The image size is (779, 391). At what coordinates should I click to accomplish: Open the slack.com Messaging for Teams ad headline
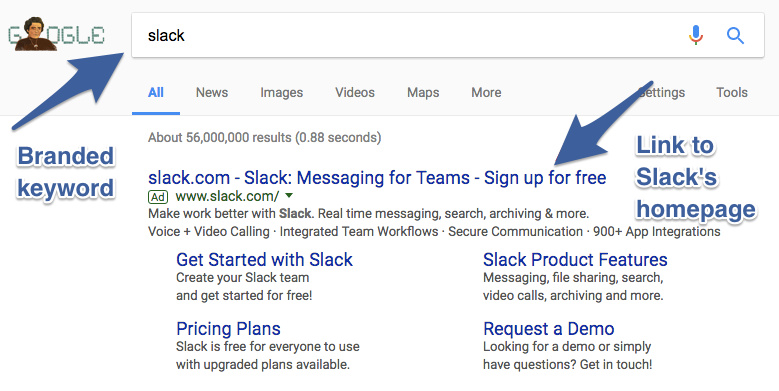(x=377, y=177)
